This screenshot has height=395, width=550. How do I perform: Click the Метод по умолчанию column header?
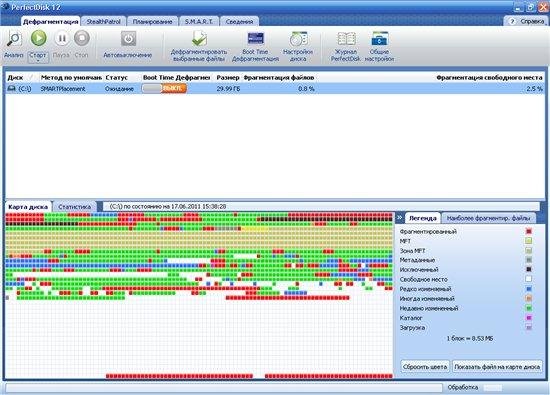71,78
